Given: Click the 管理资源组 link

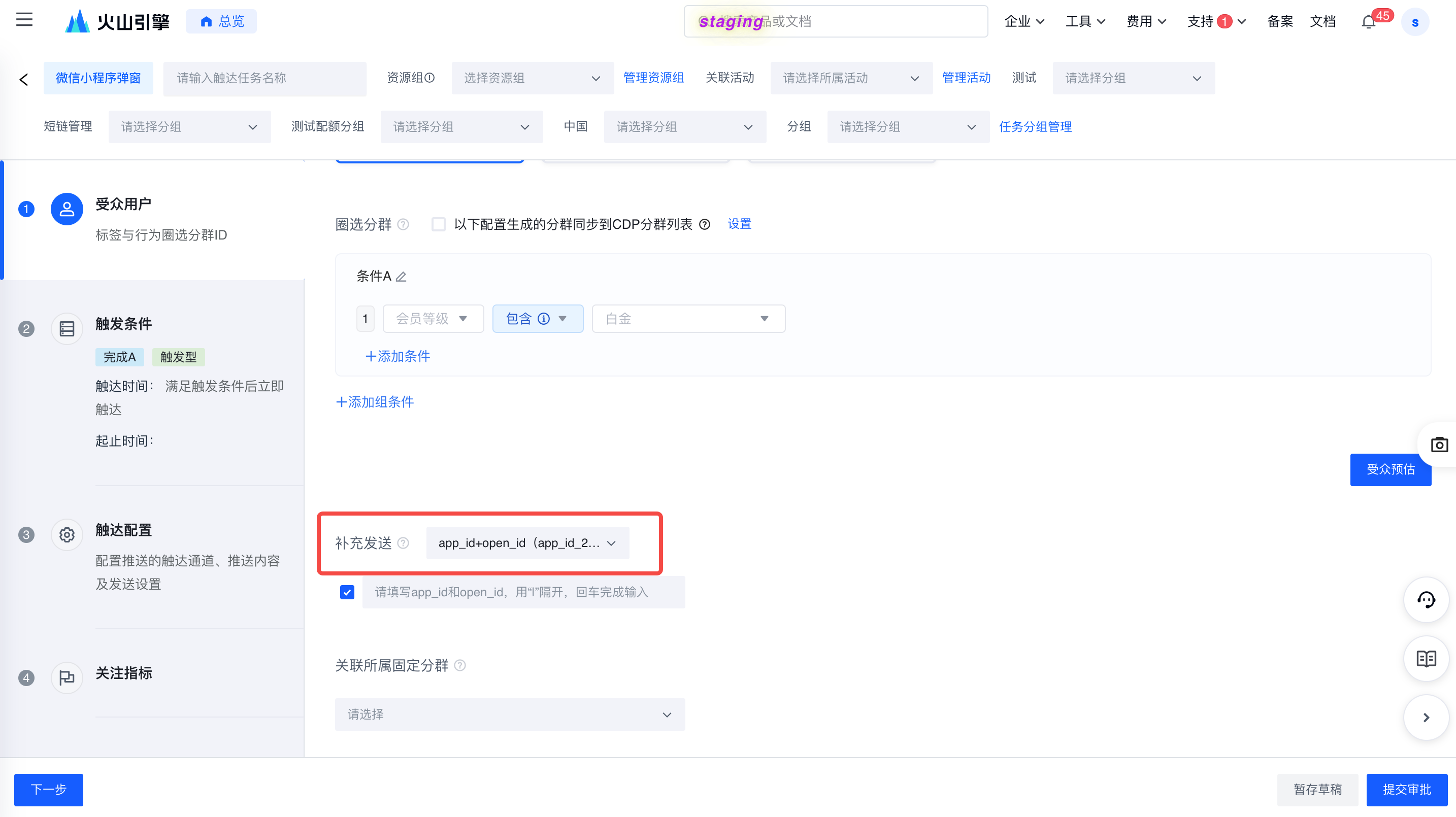Looking at the screenshot, I should click(x=653, y=78).
